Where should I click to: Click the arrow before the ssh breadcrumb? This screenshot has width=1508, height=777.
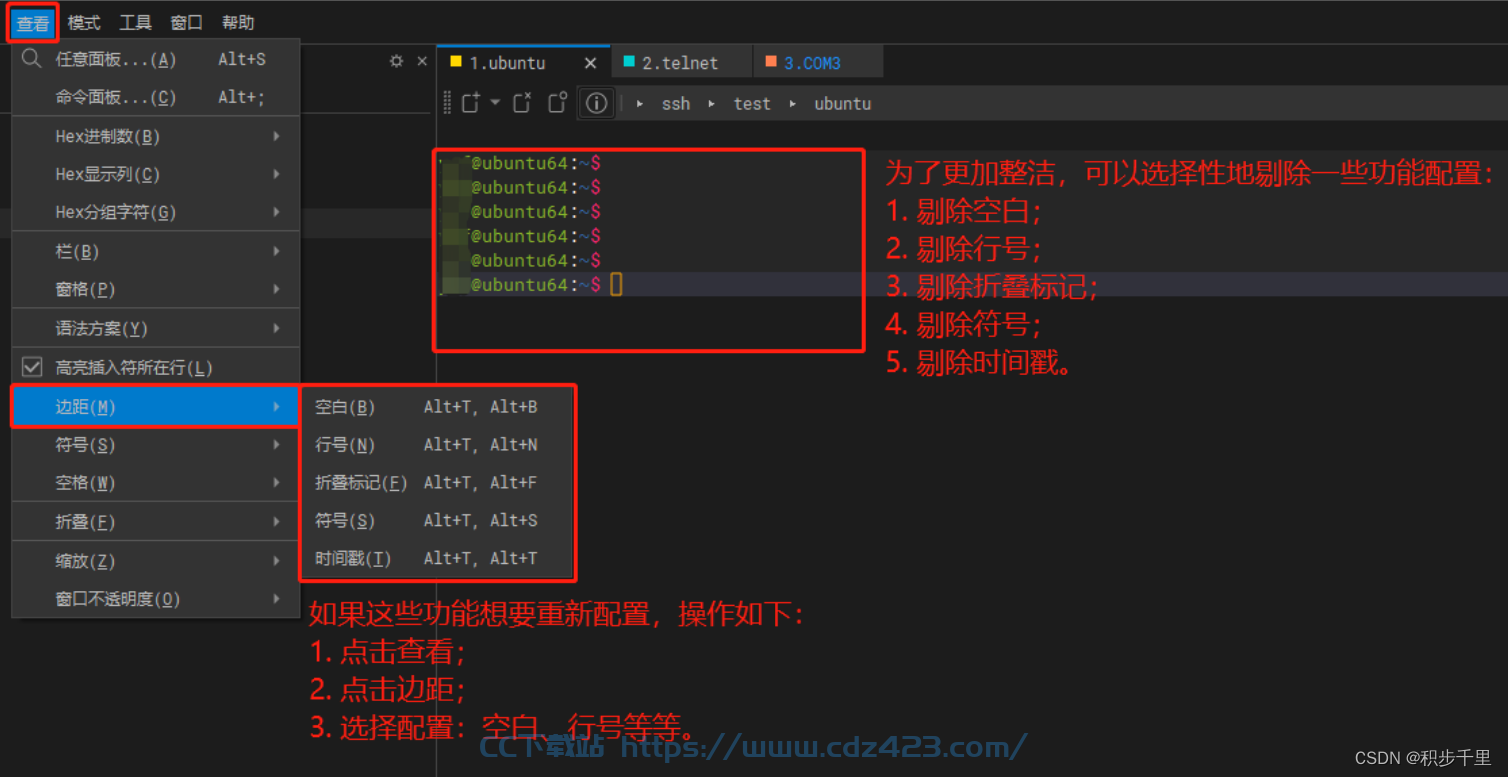click(640, 103)
